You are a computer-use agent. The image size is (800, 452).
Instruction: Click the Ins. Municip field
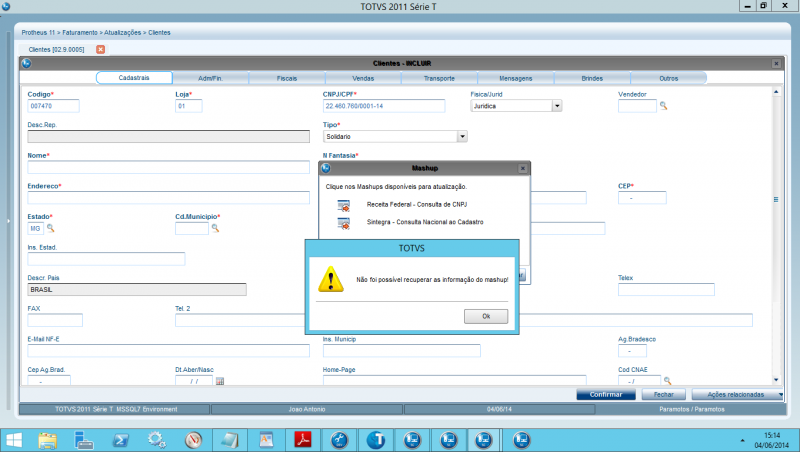[402, 351]
